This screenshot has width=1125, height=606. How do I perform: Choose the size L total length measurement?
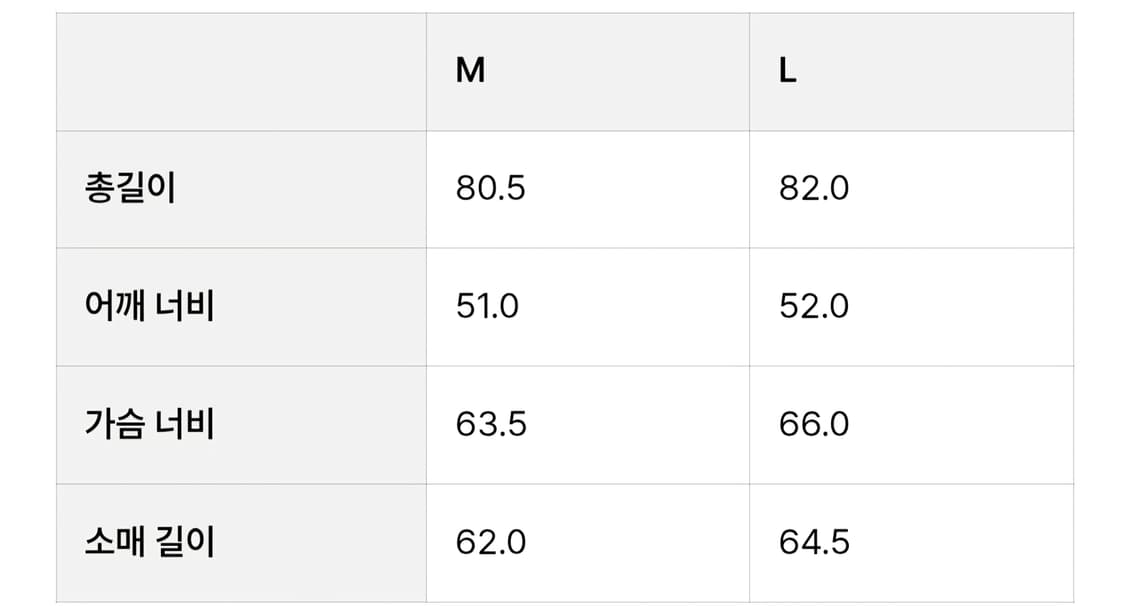(x=814, y=189)
